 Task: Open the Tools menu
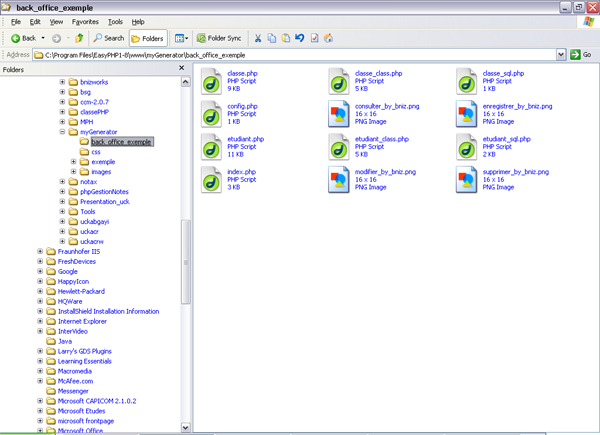point(116,21)
